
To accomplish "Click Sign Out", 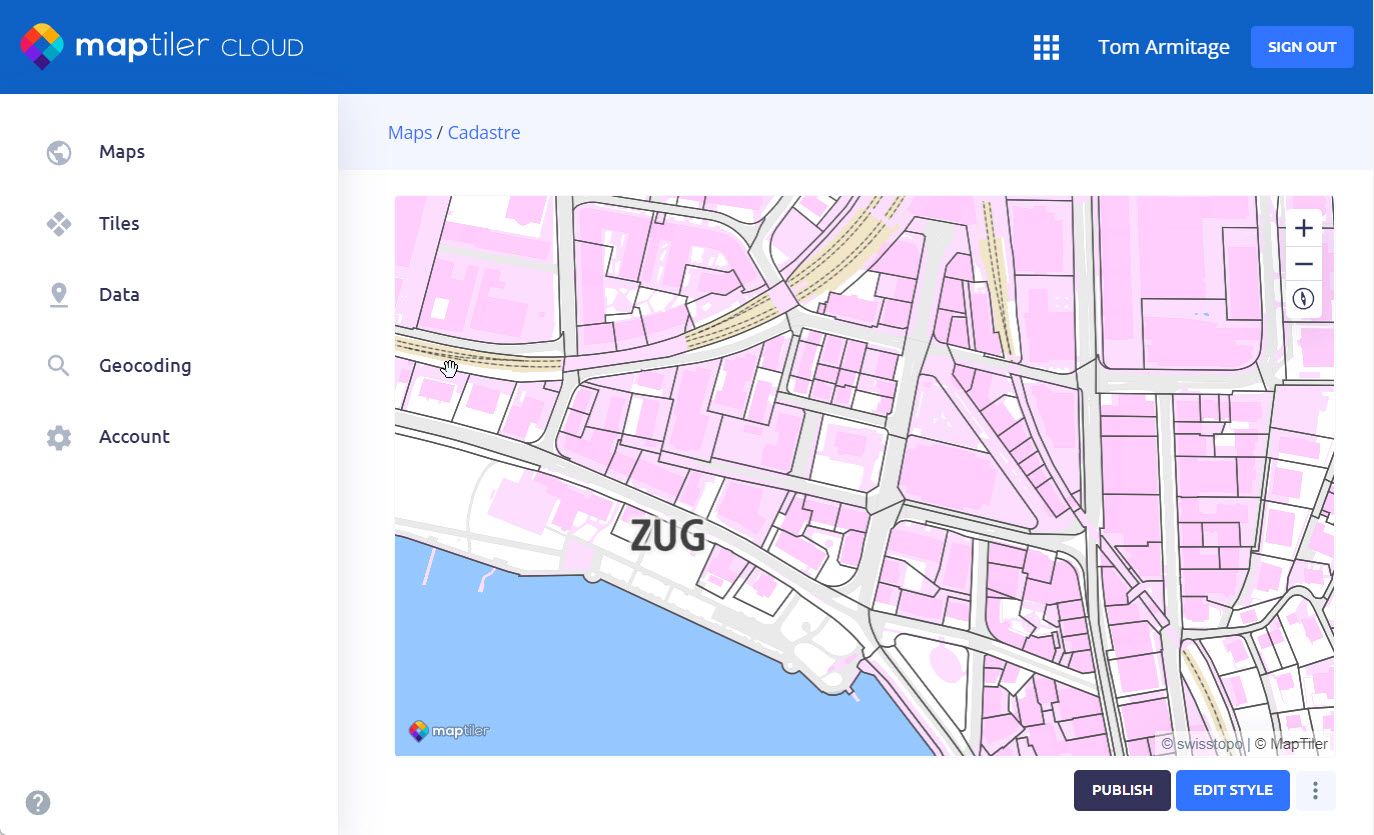I will click(x=1301, y=46).
